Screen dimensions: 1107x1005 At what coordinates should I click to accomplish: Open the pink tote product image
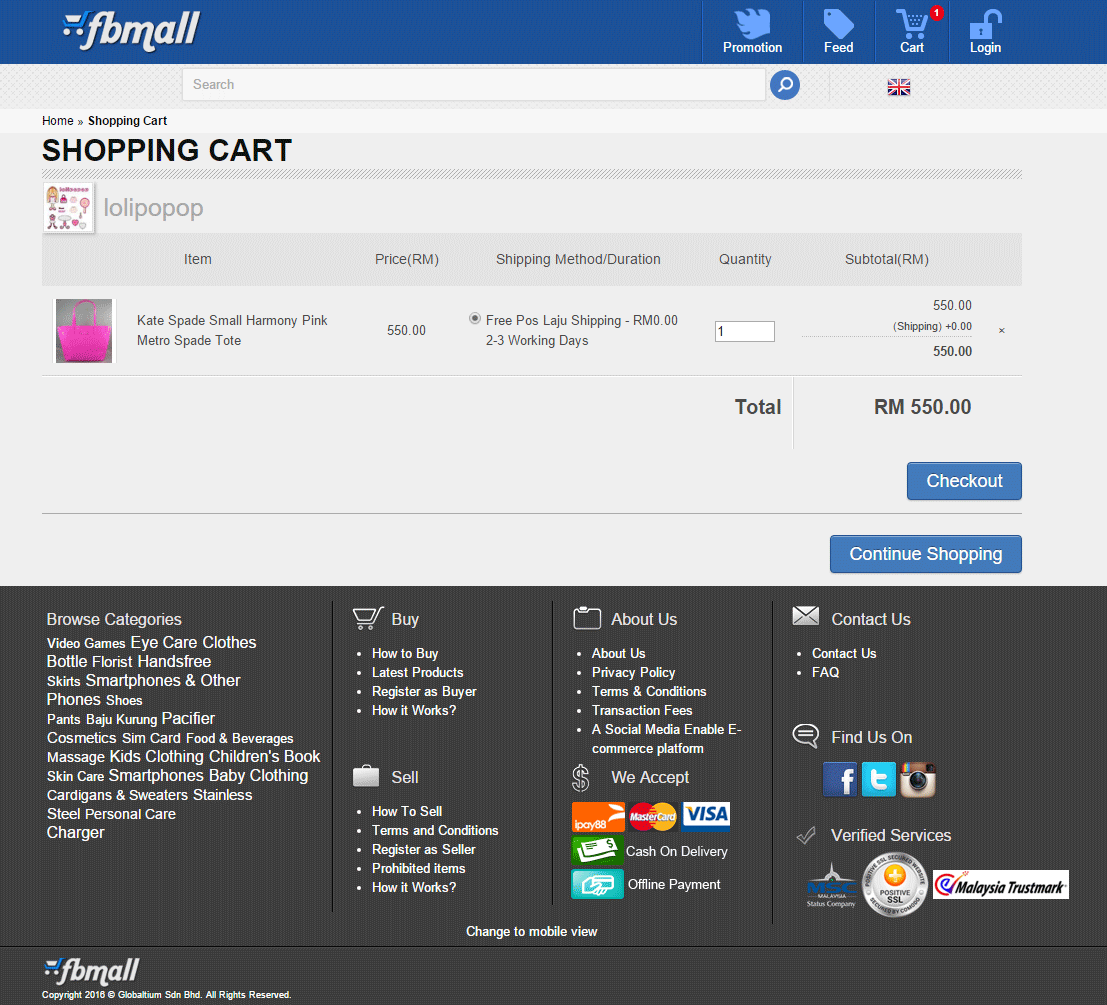[x=84, y=330]
